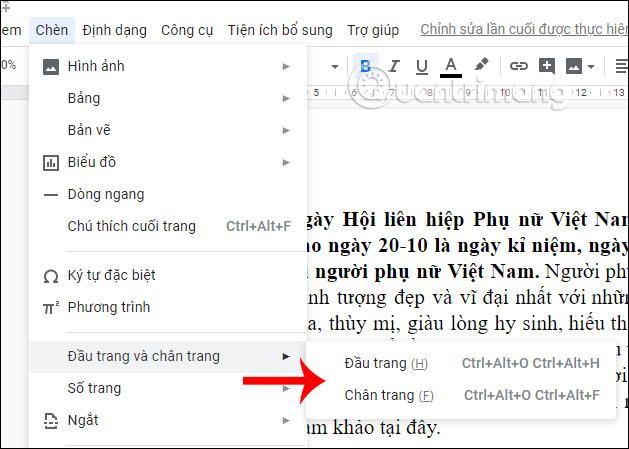
Task: Choose Ký tự đặc biệt entry
Action: tap(168, 275)
